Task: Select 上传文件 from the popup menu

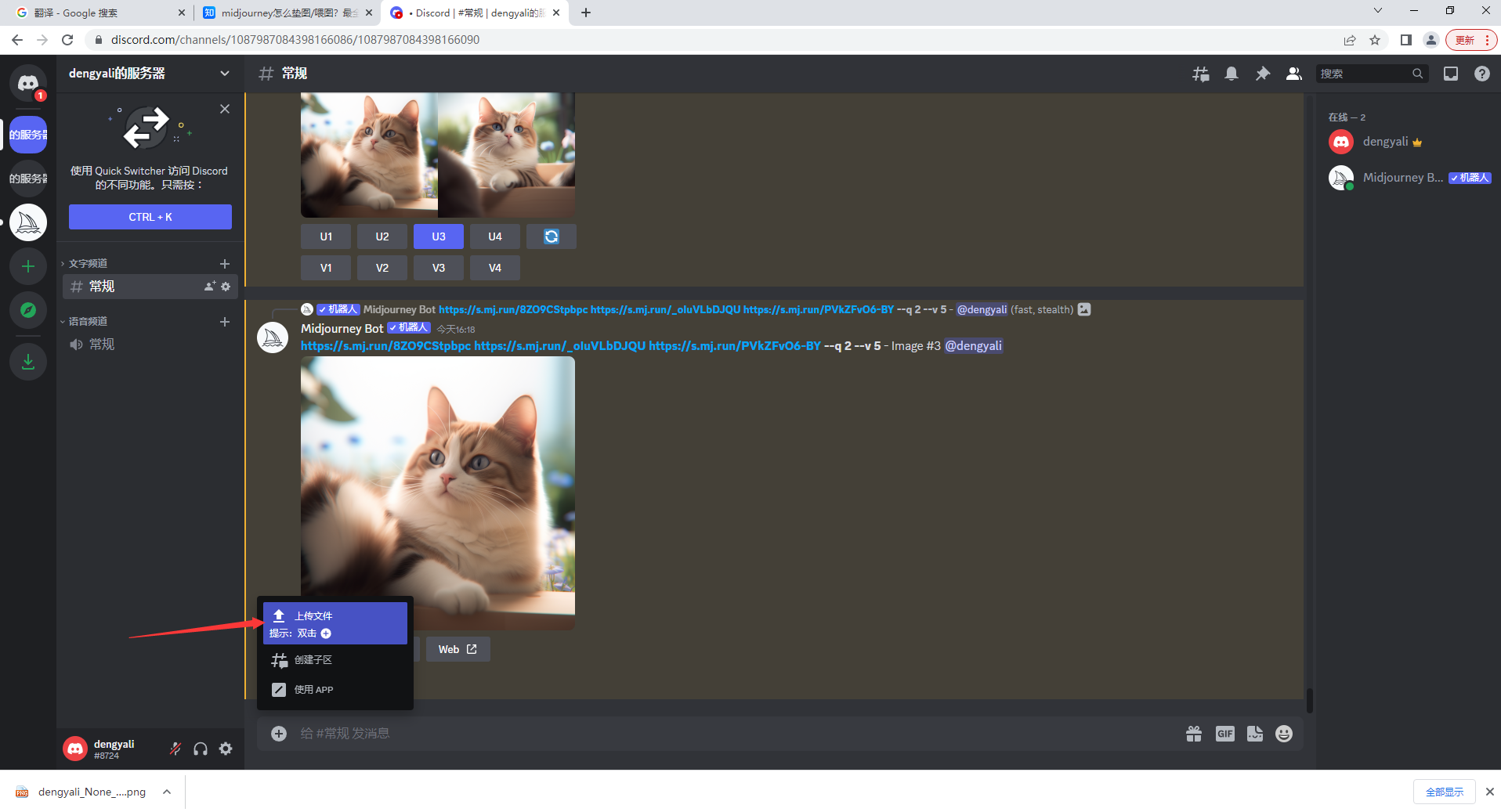Action: click(x=335, y=623)
